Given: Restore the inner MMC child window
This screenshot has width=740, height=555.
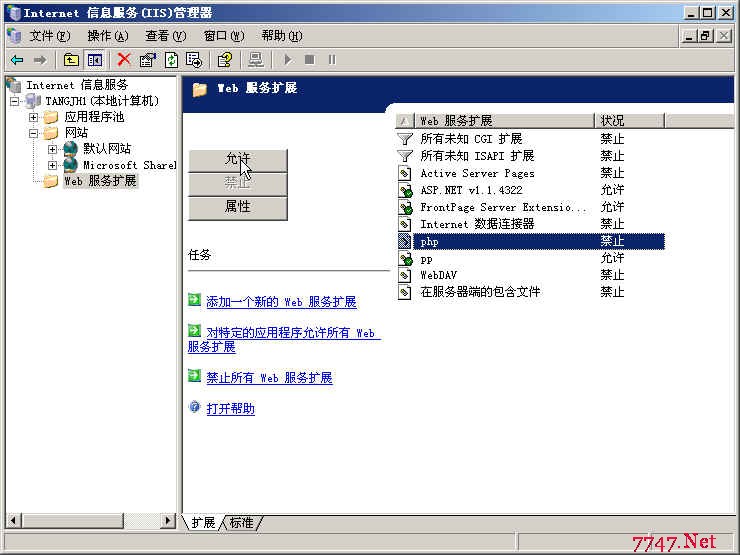Looking at the screenshot, I should [x=706, y=36].
